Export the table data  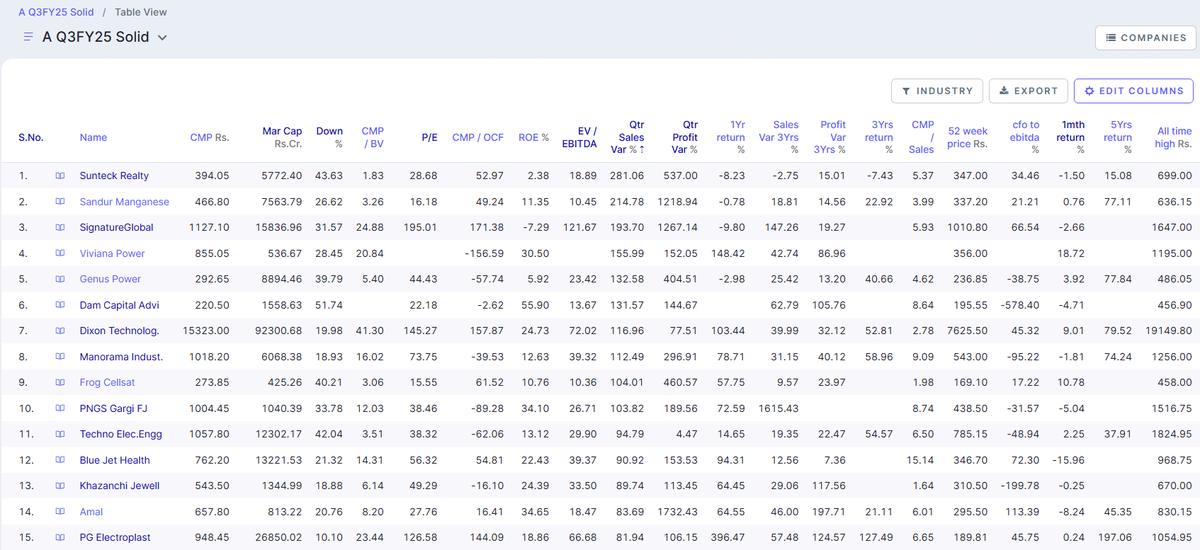coord(1029,91)
